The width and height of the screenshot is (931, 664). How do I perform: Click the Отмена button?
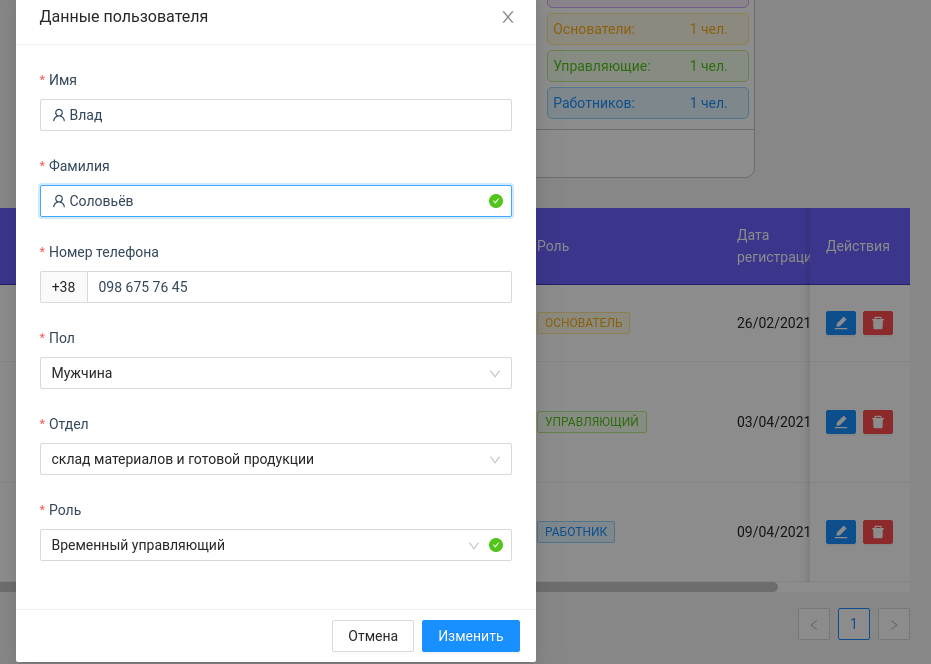[373, 636]
